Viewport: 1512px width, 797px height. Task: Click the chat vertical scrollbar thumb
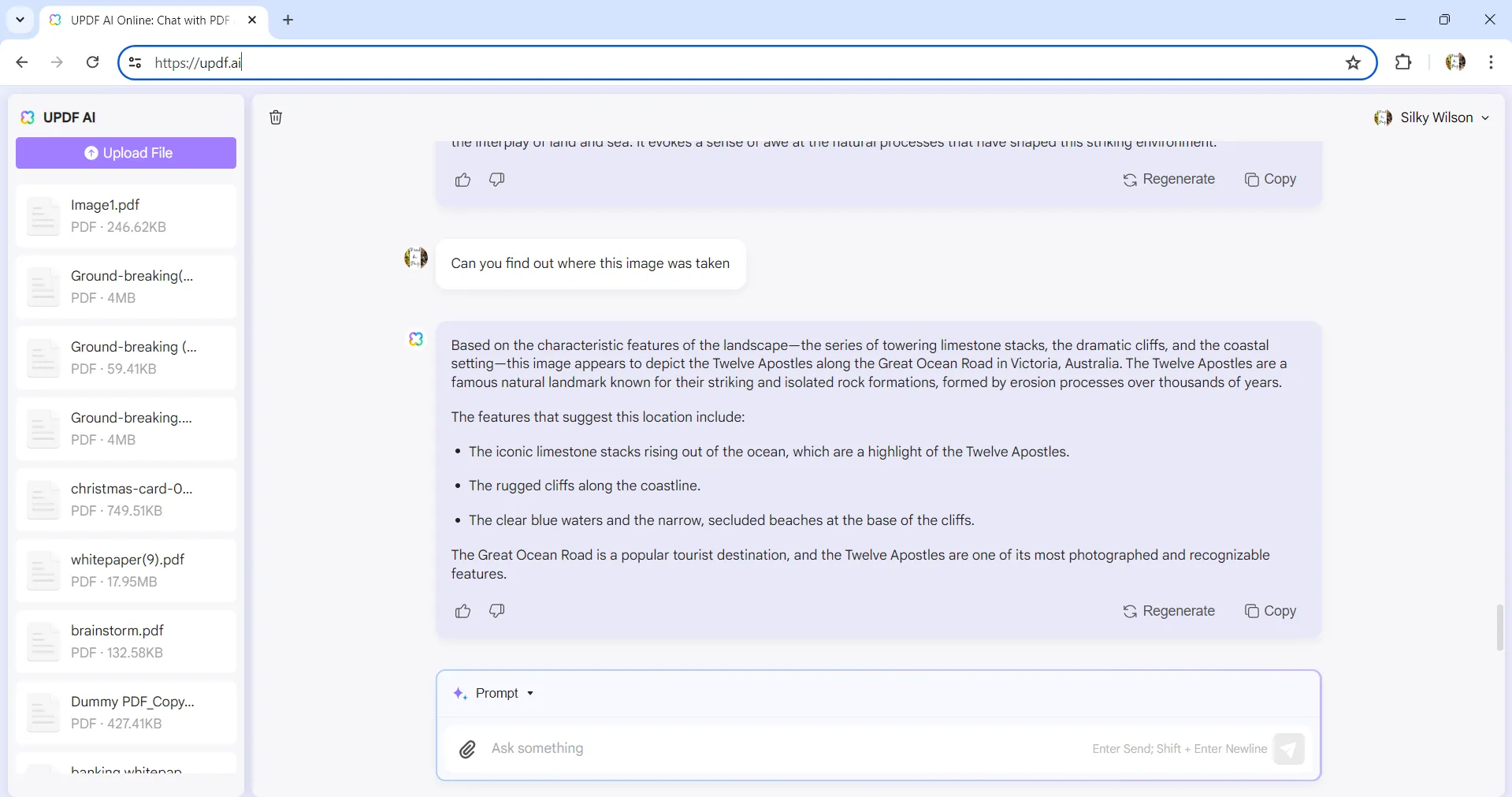pos(1499,627)
